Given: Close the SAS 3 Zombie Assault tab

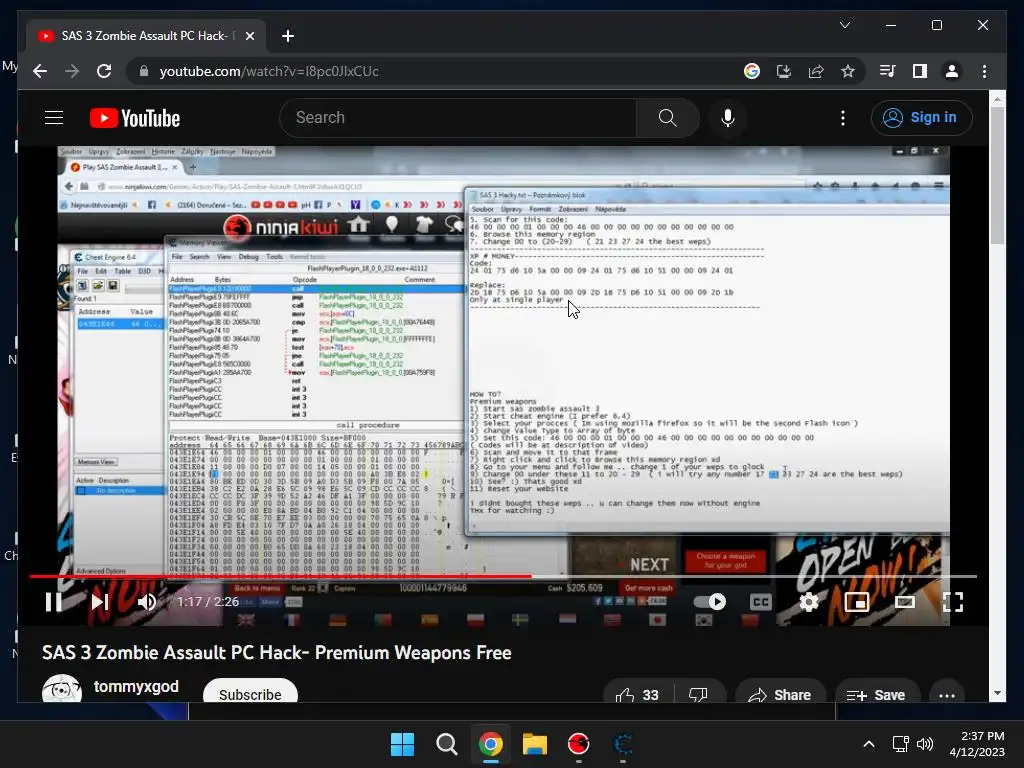Looking at the screenshot, I should pos(249,36).
